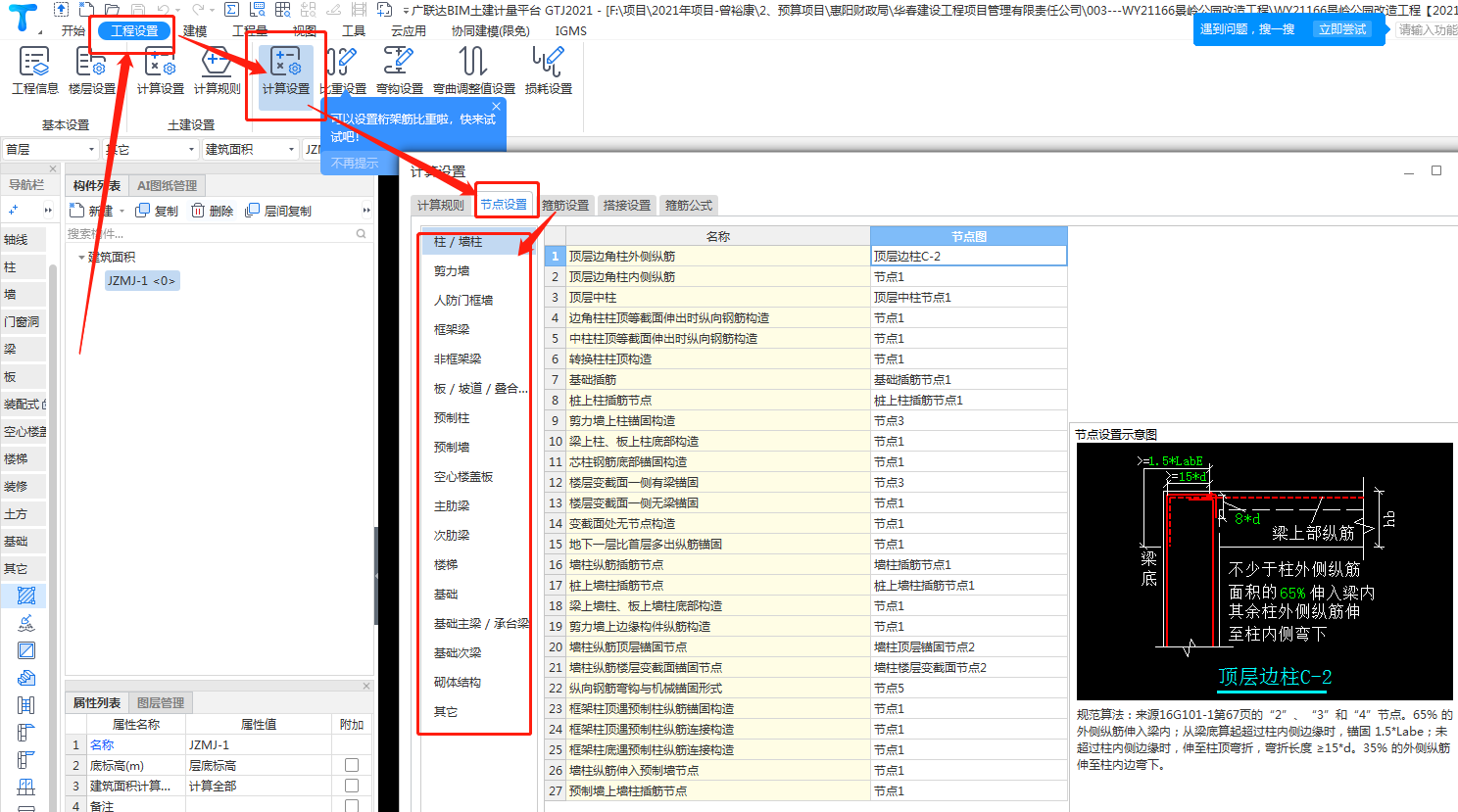Click 删除 delete component icon
This screenshot has height=812, width=1458.
pyautogui.click(x=212, y=211)
